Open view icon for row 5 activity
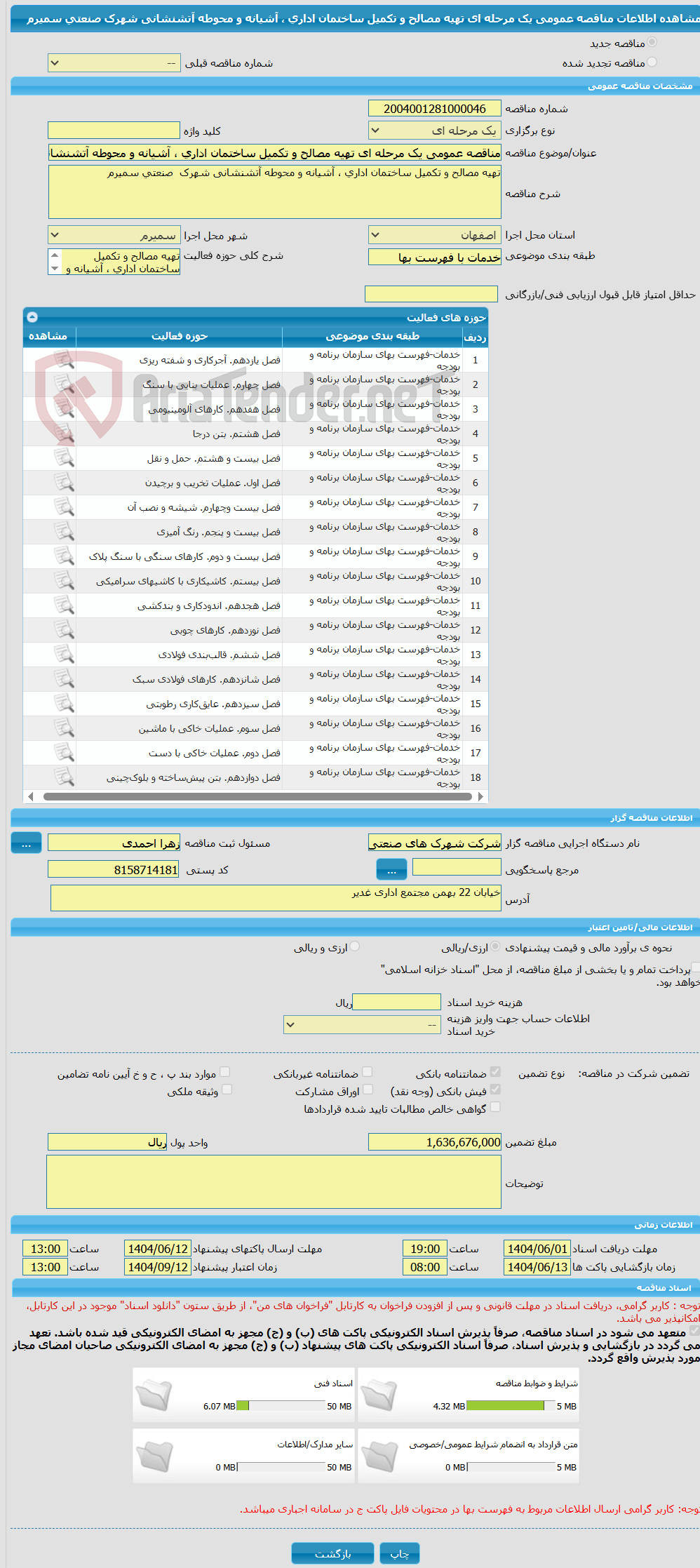 (x=64, y=458)
